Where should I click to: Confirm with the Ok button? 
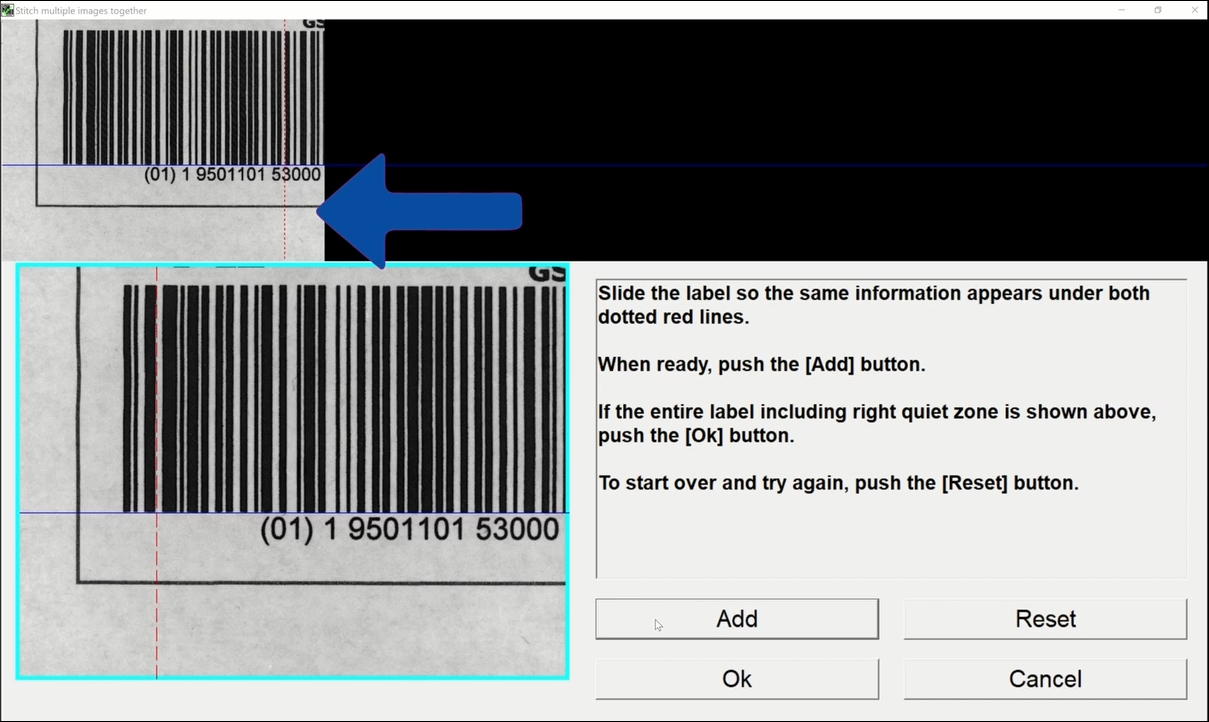pos(737,679)
